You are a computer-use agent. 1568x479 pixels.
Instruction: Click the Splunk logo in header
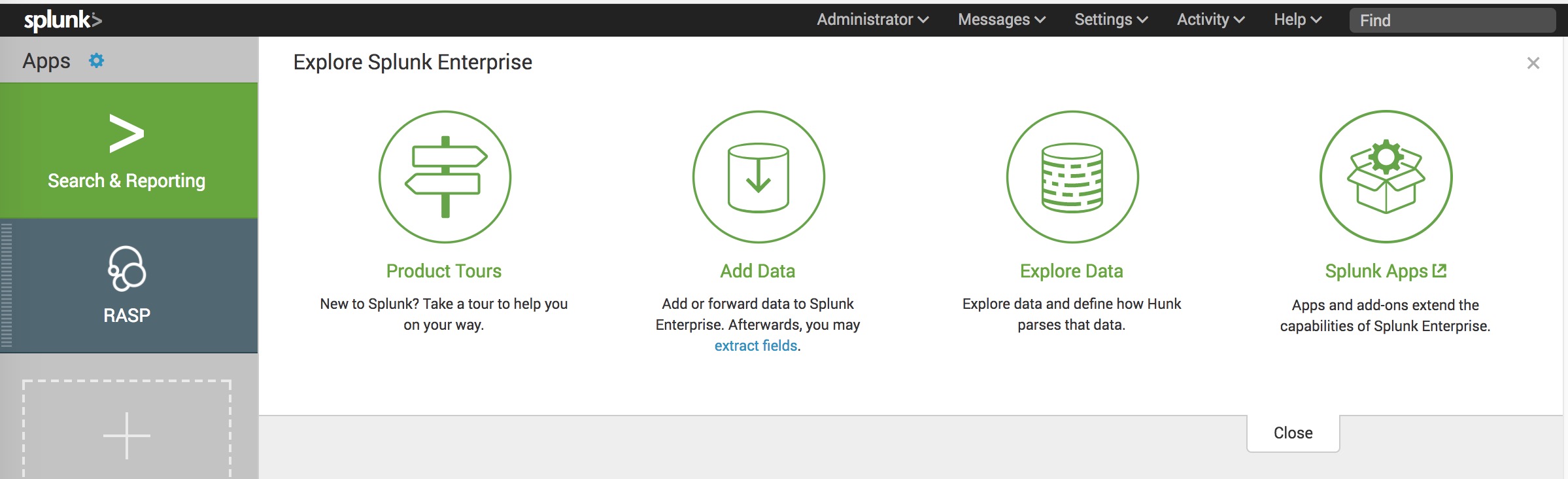tap(63, 20)
